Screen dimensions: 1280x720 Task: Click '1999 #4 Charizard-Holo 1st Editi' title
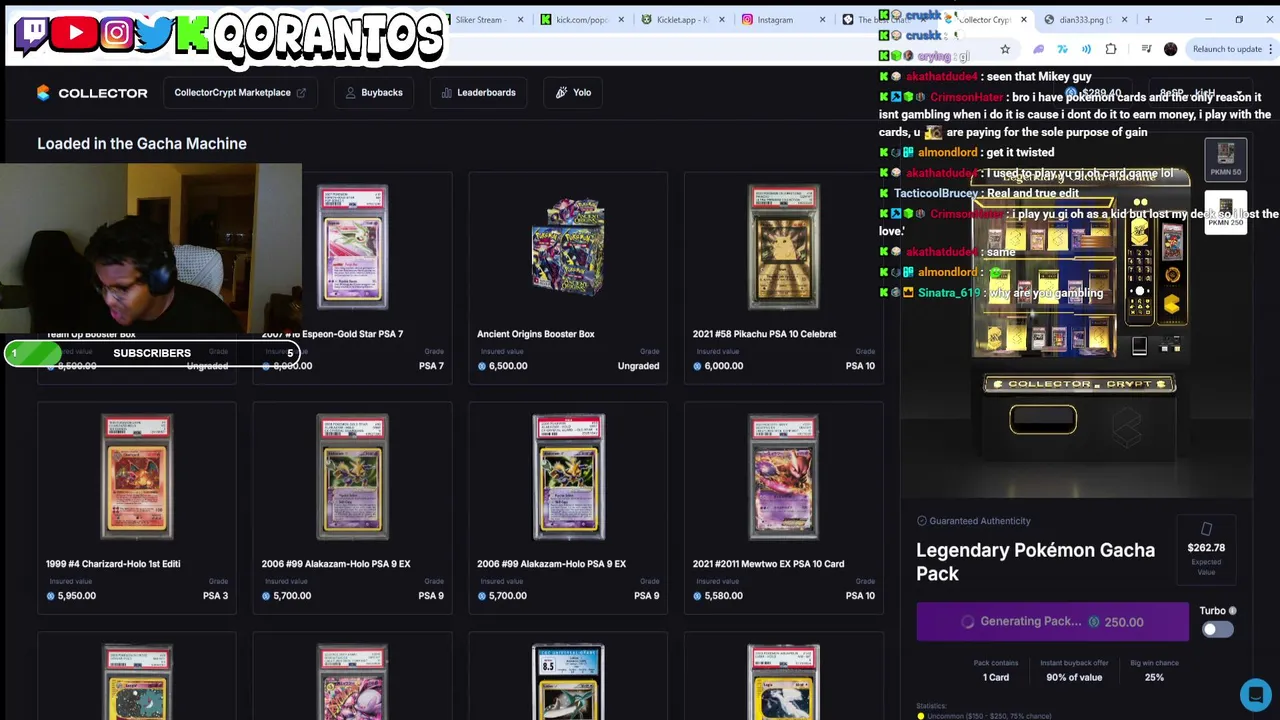tap(113, 564)
